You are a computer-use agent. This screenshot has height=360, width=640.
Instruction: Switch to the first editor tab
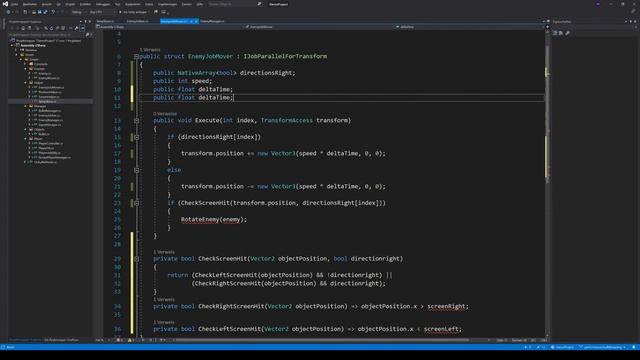pos(105,21)
